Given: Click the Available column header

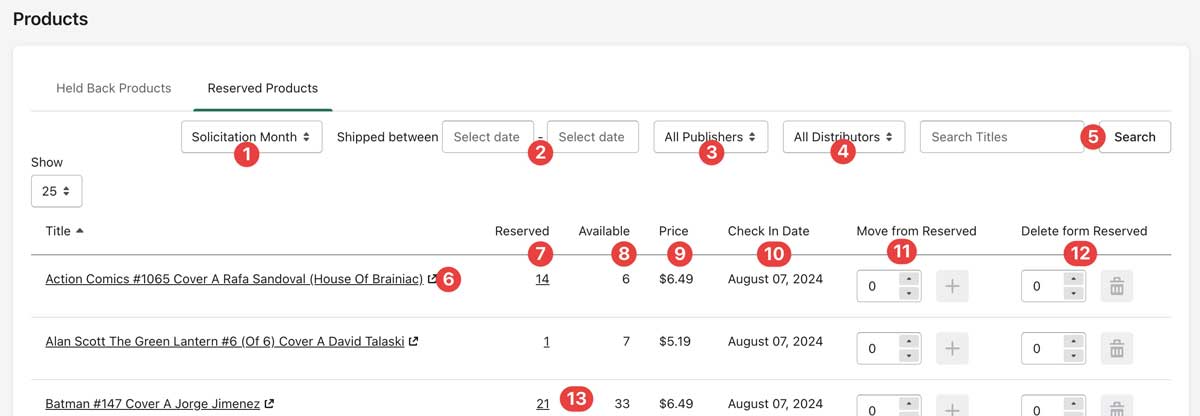Looking at the screenshot, I should (604, 231).
